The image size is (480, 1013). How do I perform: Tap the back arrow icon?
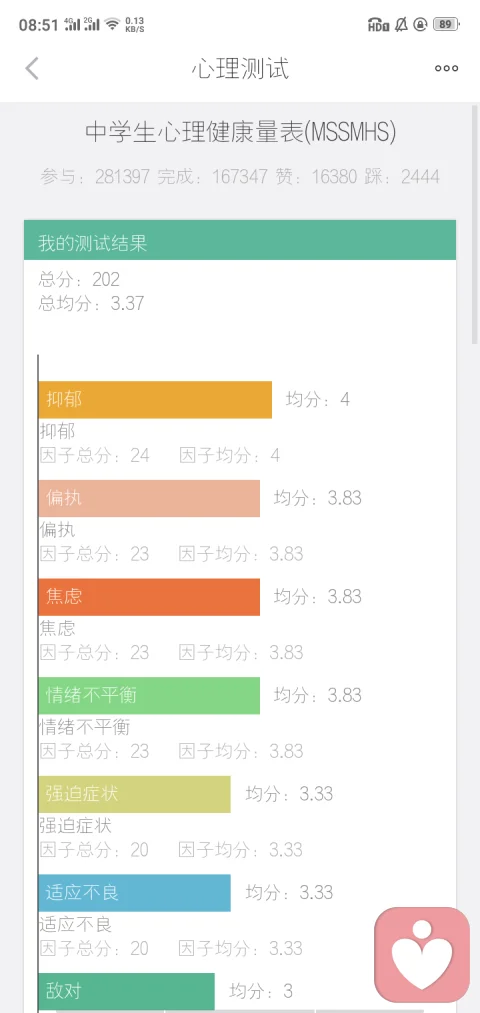(x=32, y=68)
